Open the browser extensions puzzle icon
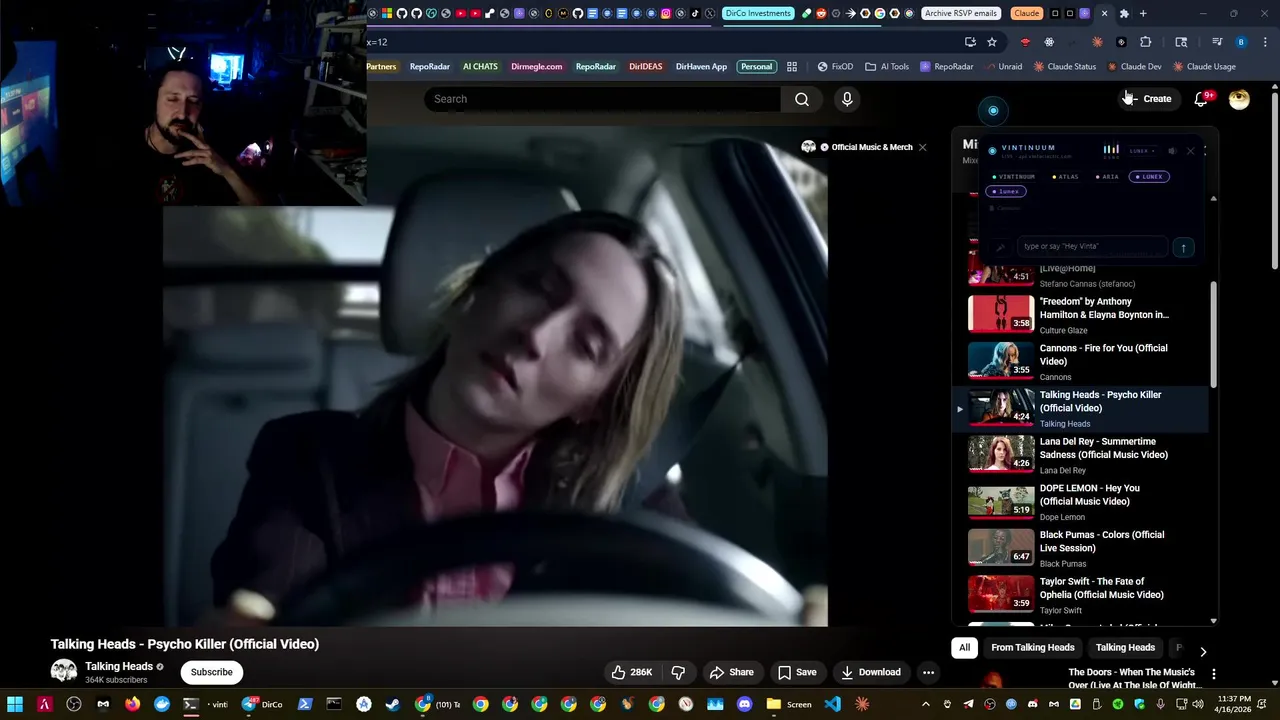The width and height of the screenshot is (1280, 720). tap(1146, 42)
